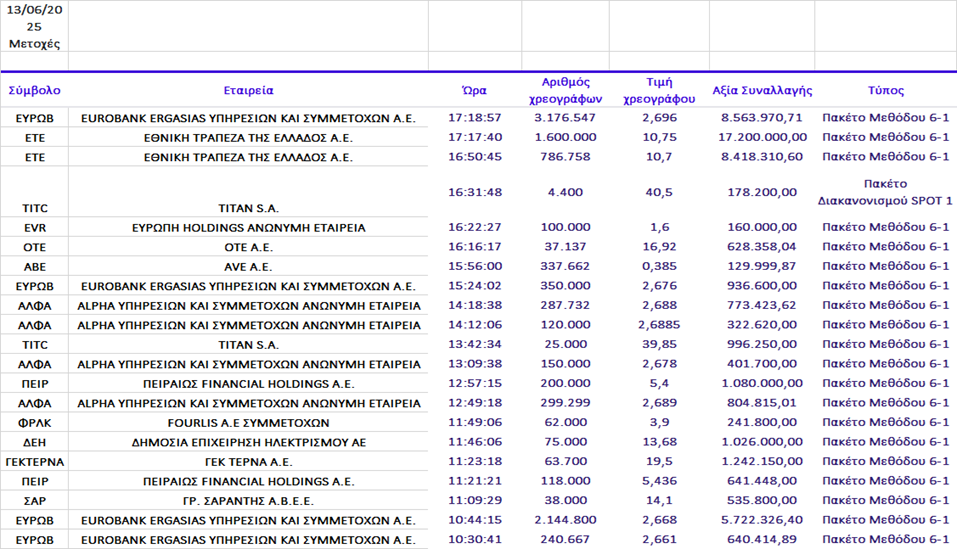Click the OTE symbol cell
957x549 pixels.
coord(34,247)
